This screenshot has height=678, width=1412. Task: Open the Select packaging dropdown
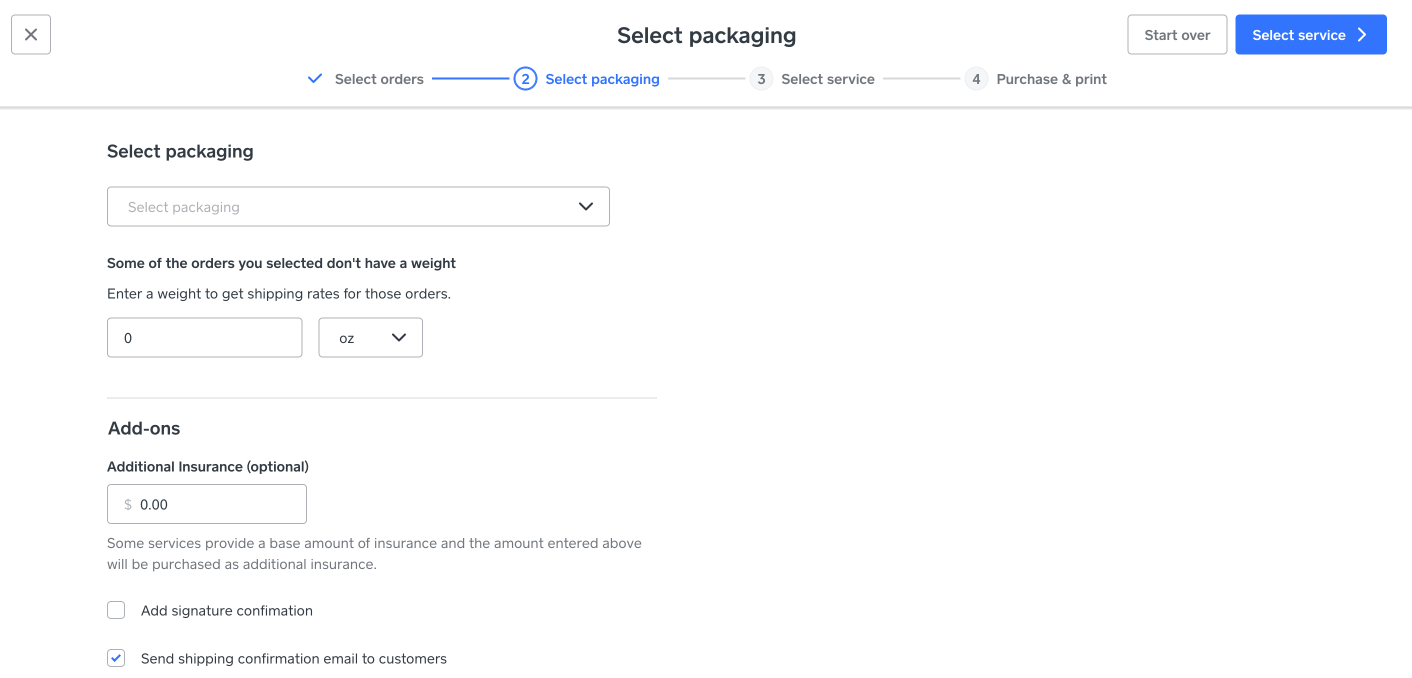pyautogui.click(x=357, y=207)
